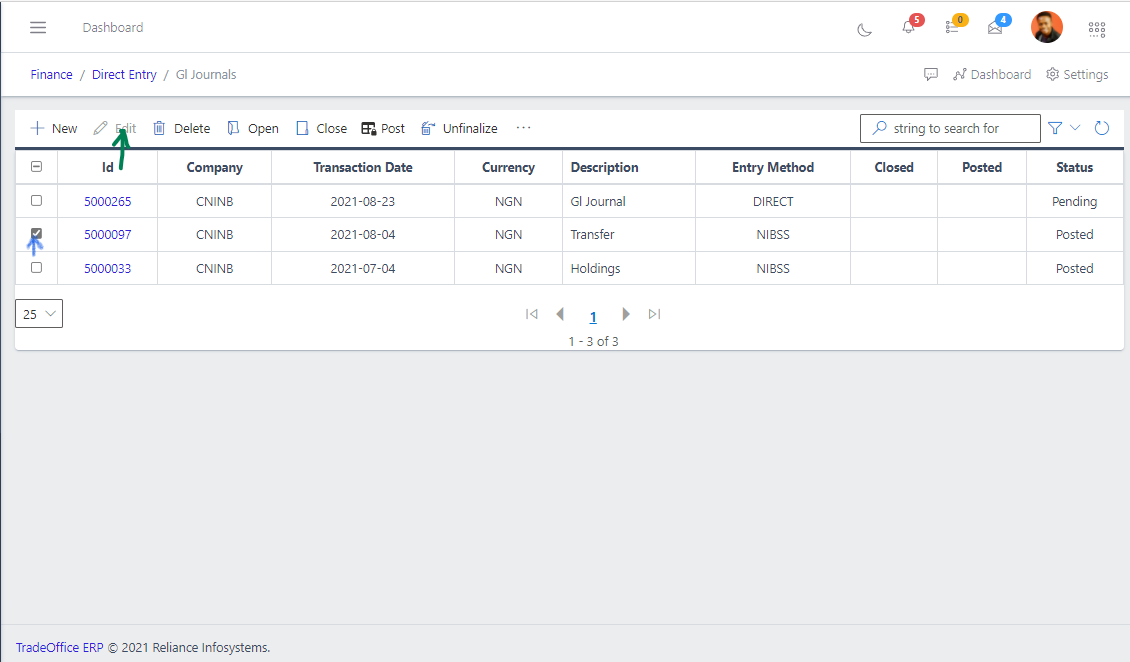Viewport: 1130px width, 662px height.
Task: Sort by Company column header
Action: 215,167
